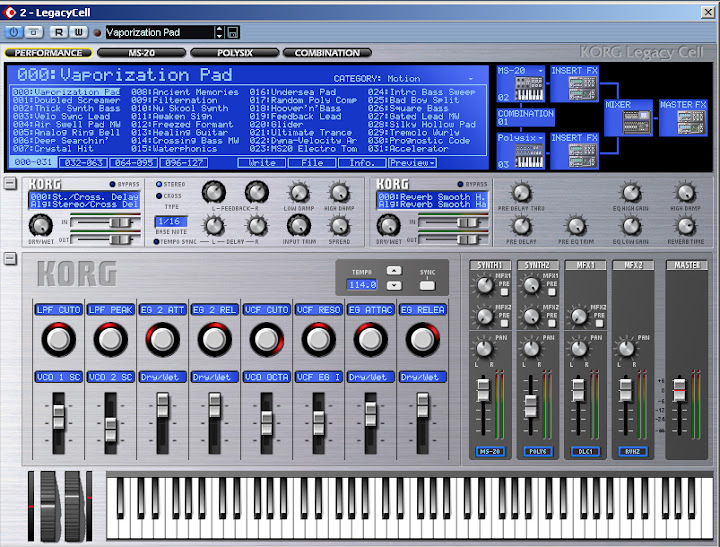Click the PRE EQ TRIM knob

tap(576, 226)
